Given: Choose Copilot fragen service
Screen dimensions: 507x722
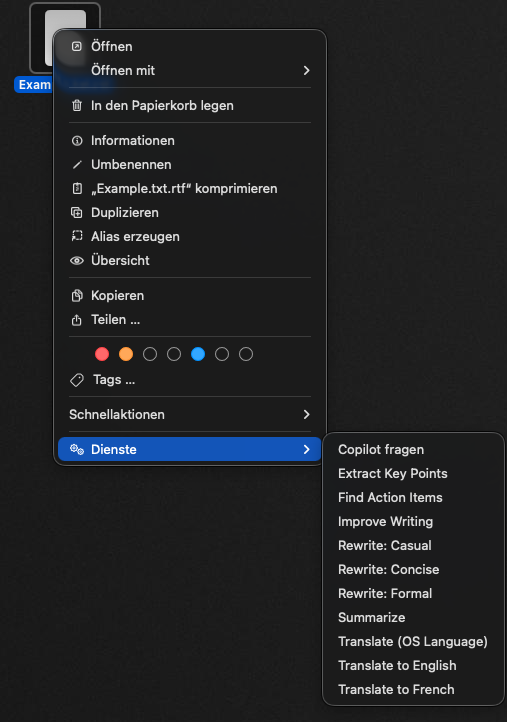Looking at the screenshot, I should click(x=413, y=449).
